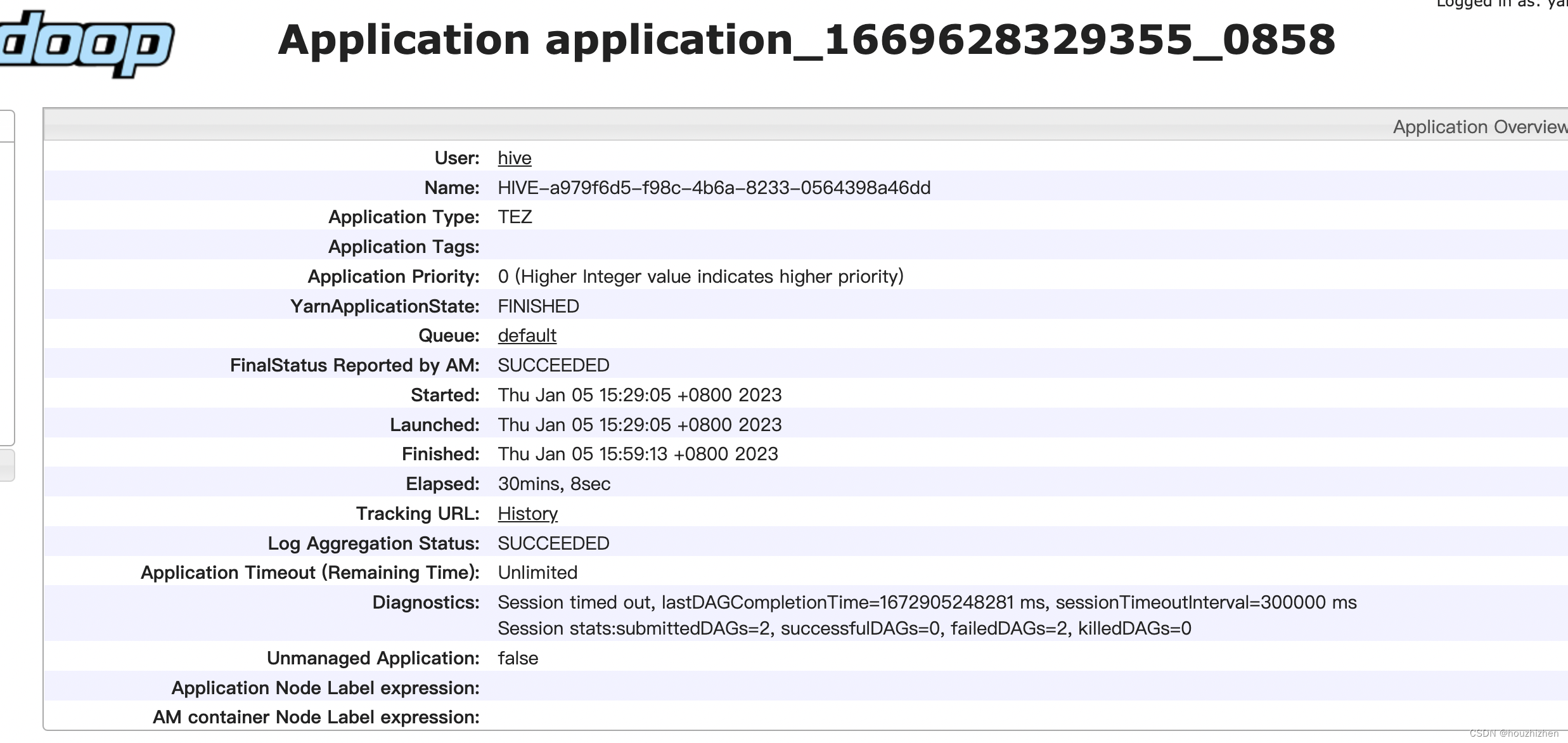
Task: Click the Diagnostics: label
Action: [x=426, y=602]
